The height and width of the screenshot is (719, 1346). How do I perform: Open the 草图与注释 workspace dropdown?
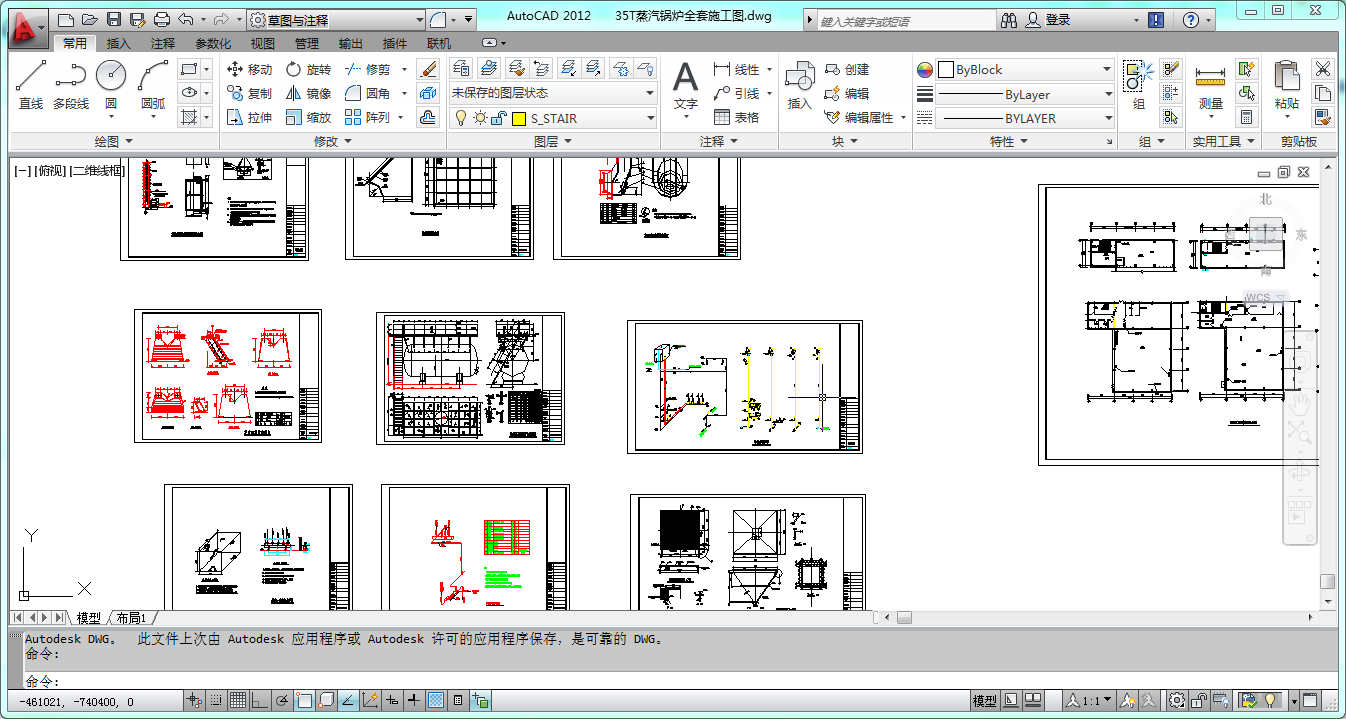[x=336, y=20]
